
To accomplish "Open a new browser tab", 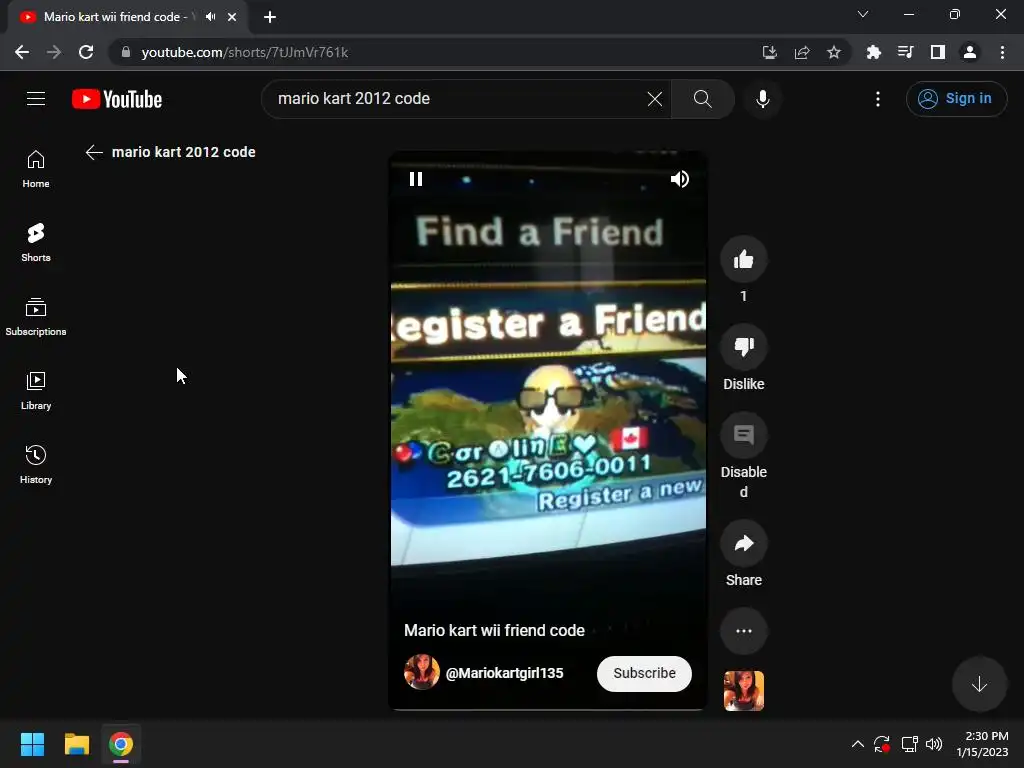I will tap(270, 17).
